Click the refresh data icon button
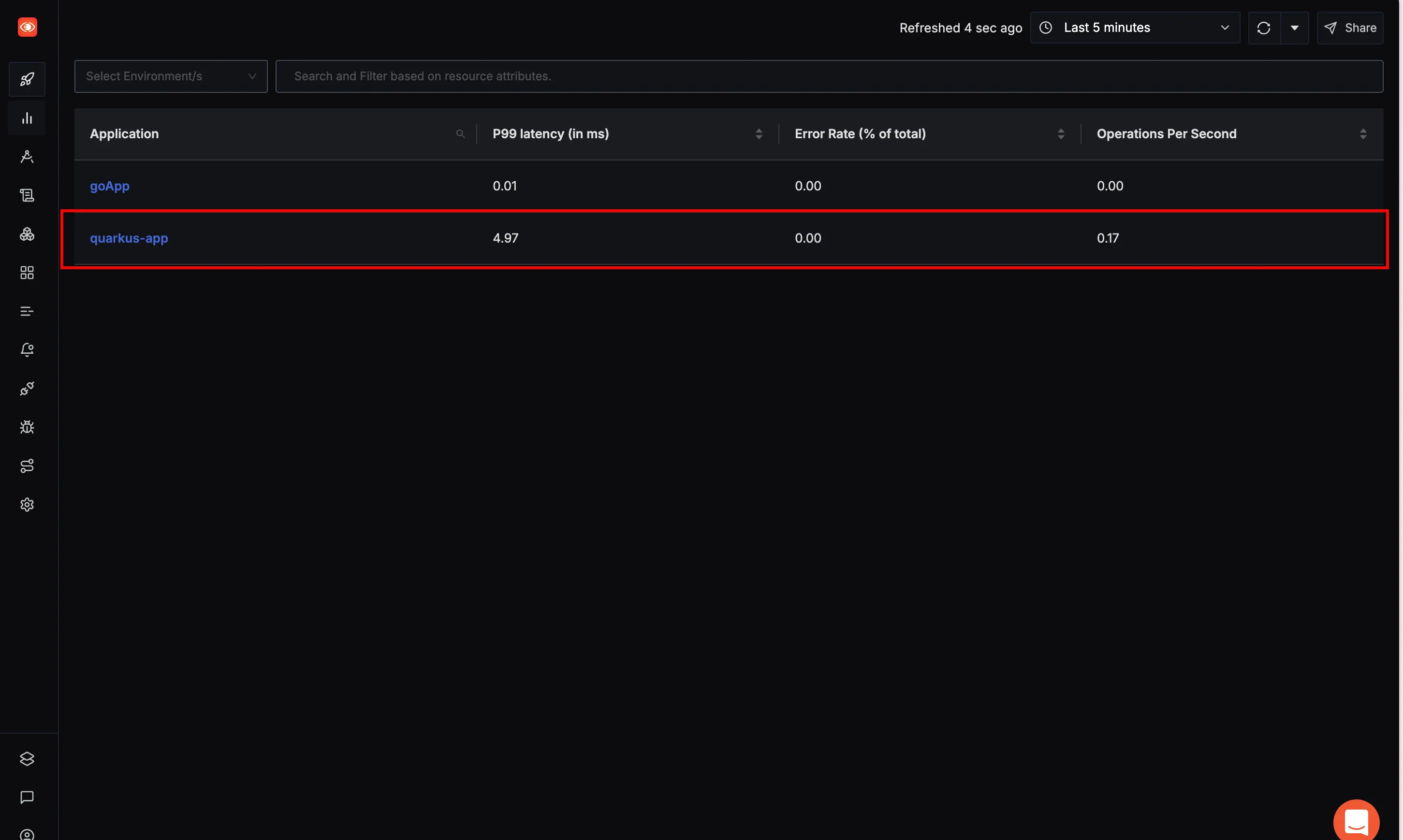Image resolution: width=1403 pixels, height=840 pixels. click(x=1264, y=27)
